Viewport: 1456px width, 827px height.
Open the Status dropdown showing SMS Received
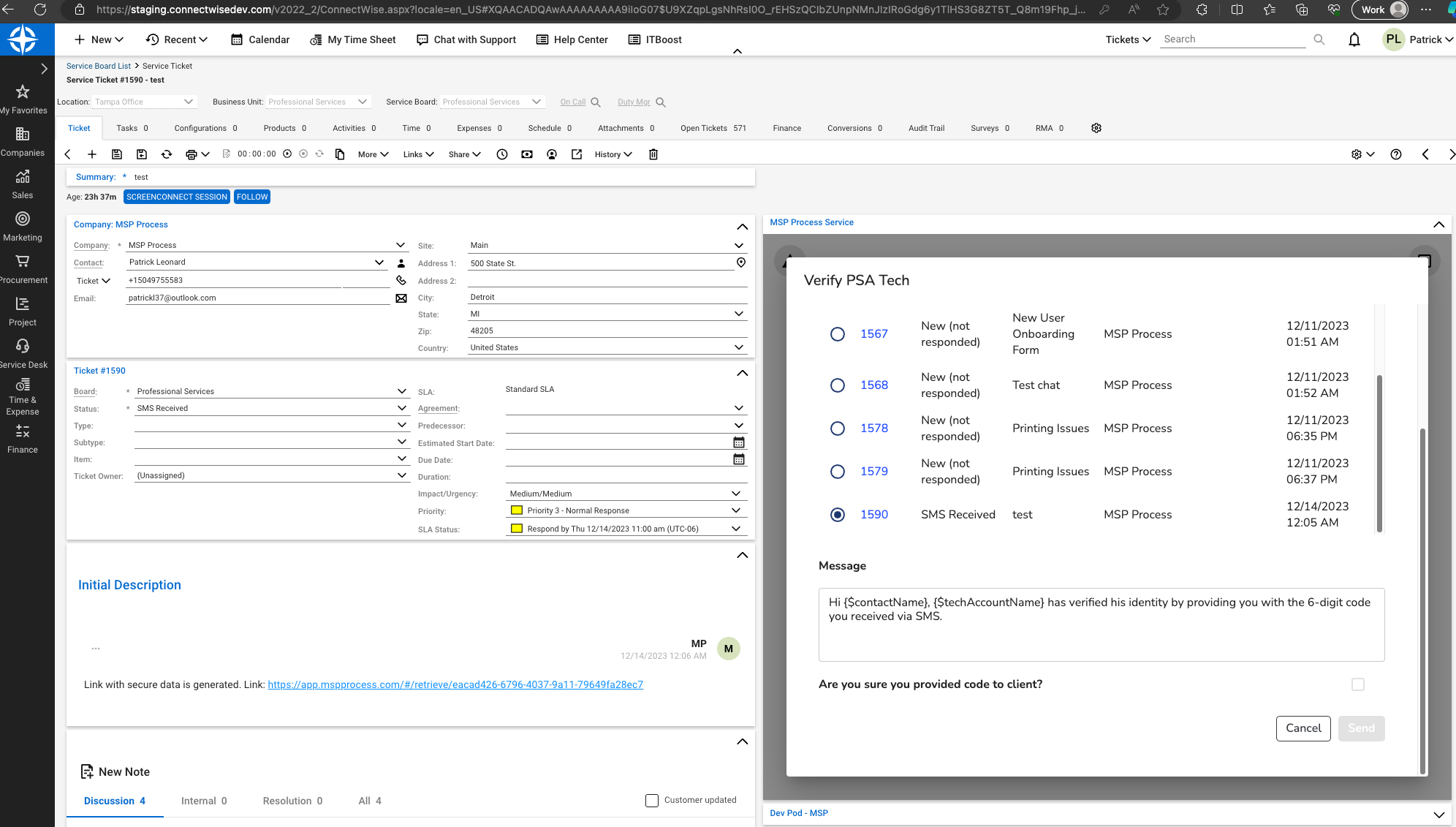401,407
